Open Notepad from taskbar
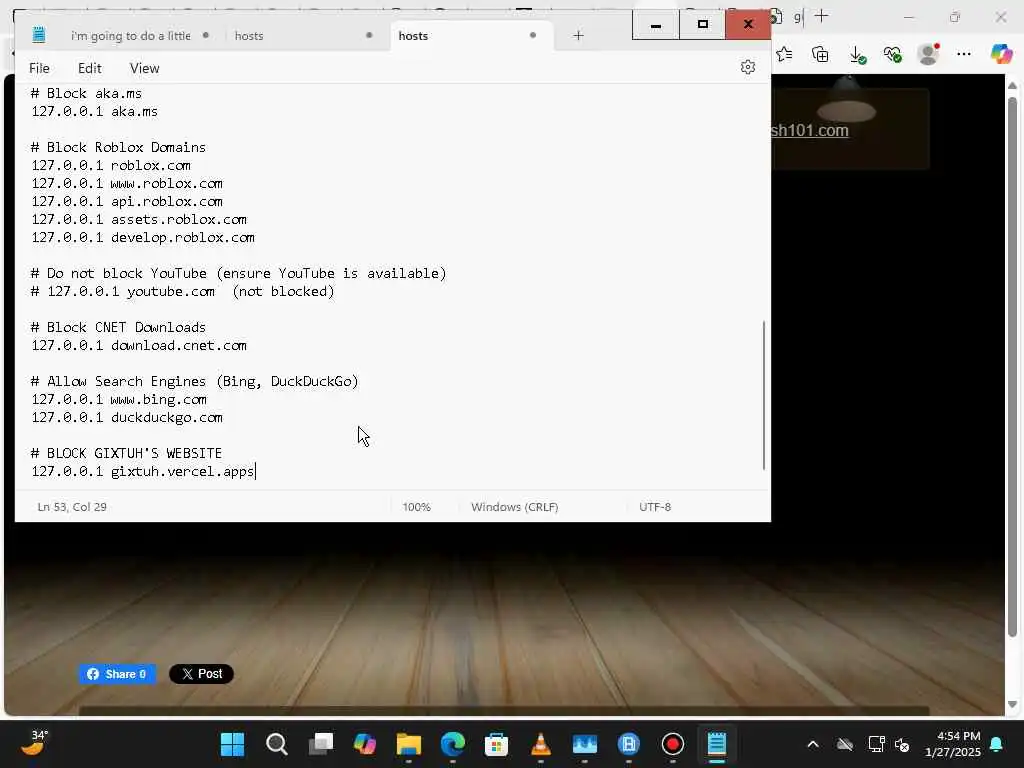 point(716,744)
